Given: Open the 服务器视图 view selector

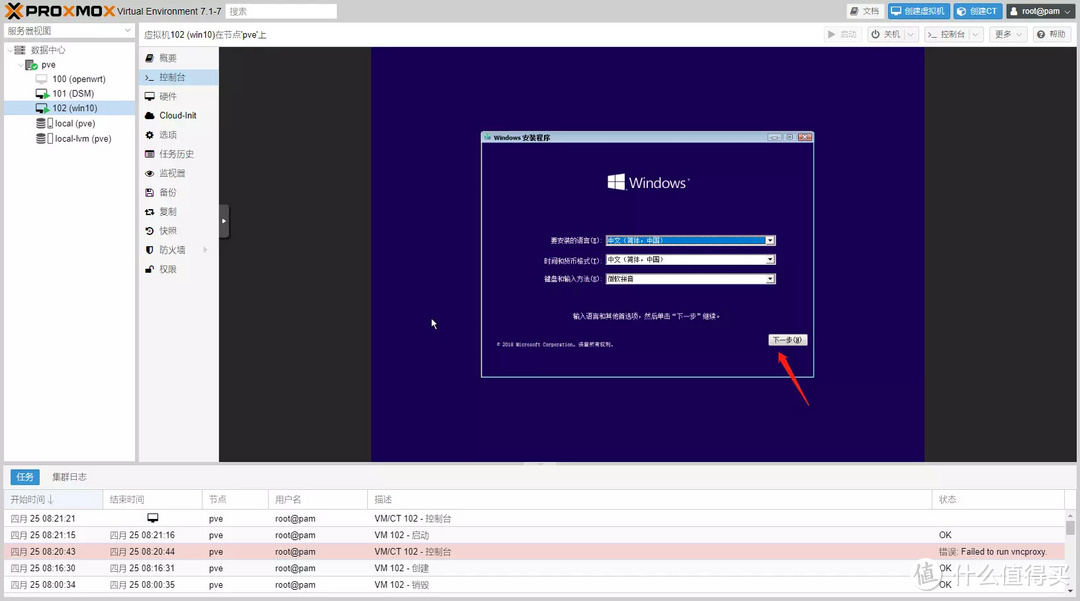Looking at the screenshot, I should 69,31.
